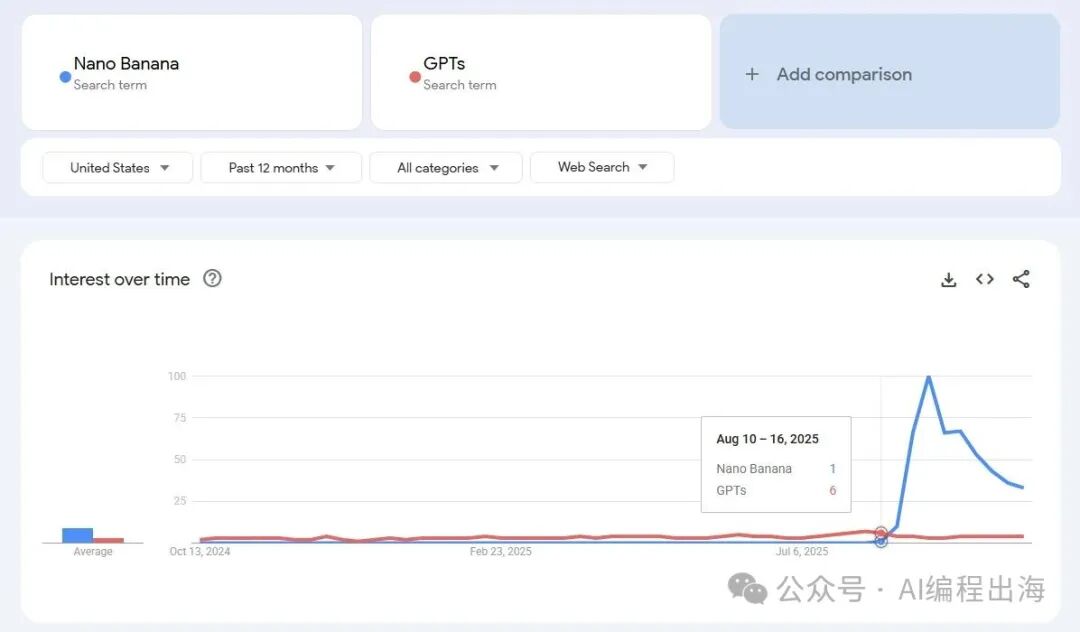Viewport: 1080px width, 632px height.
Task: Download the Interest over time CSV
Action: tap(949, 280)
